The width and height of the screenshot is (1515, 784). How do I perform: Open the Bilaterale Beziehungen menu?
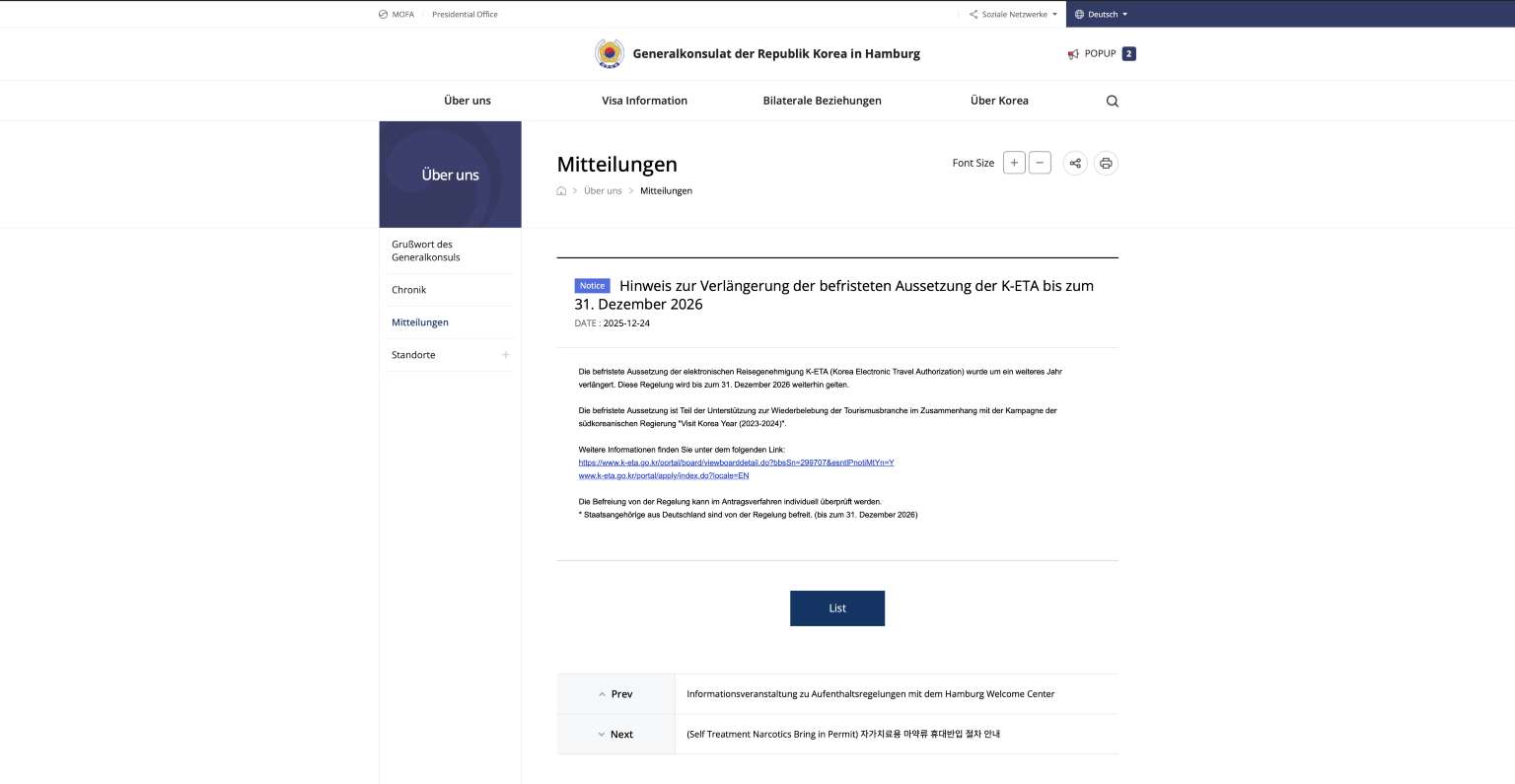822,101
